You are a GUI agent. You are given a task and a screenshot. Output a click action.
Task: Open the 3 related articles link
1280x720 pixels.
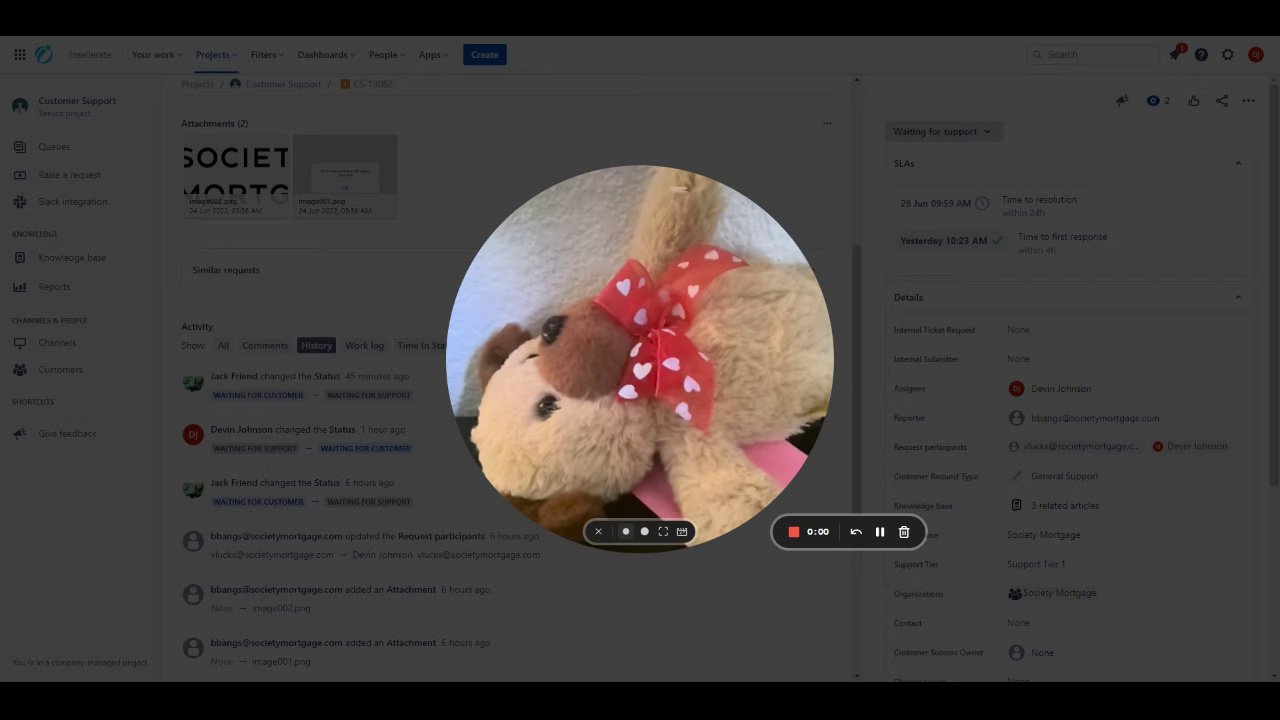click(x=1065, y=506)
